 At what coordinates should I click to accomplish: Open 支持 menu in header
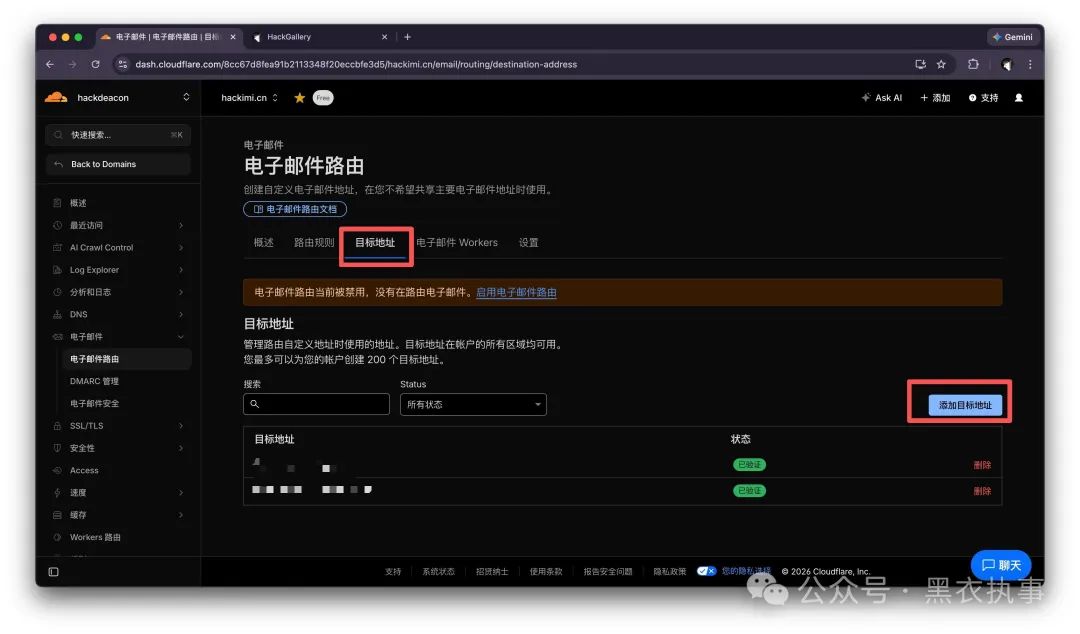click(x=984, y=98)
